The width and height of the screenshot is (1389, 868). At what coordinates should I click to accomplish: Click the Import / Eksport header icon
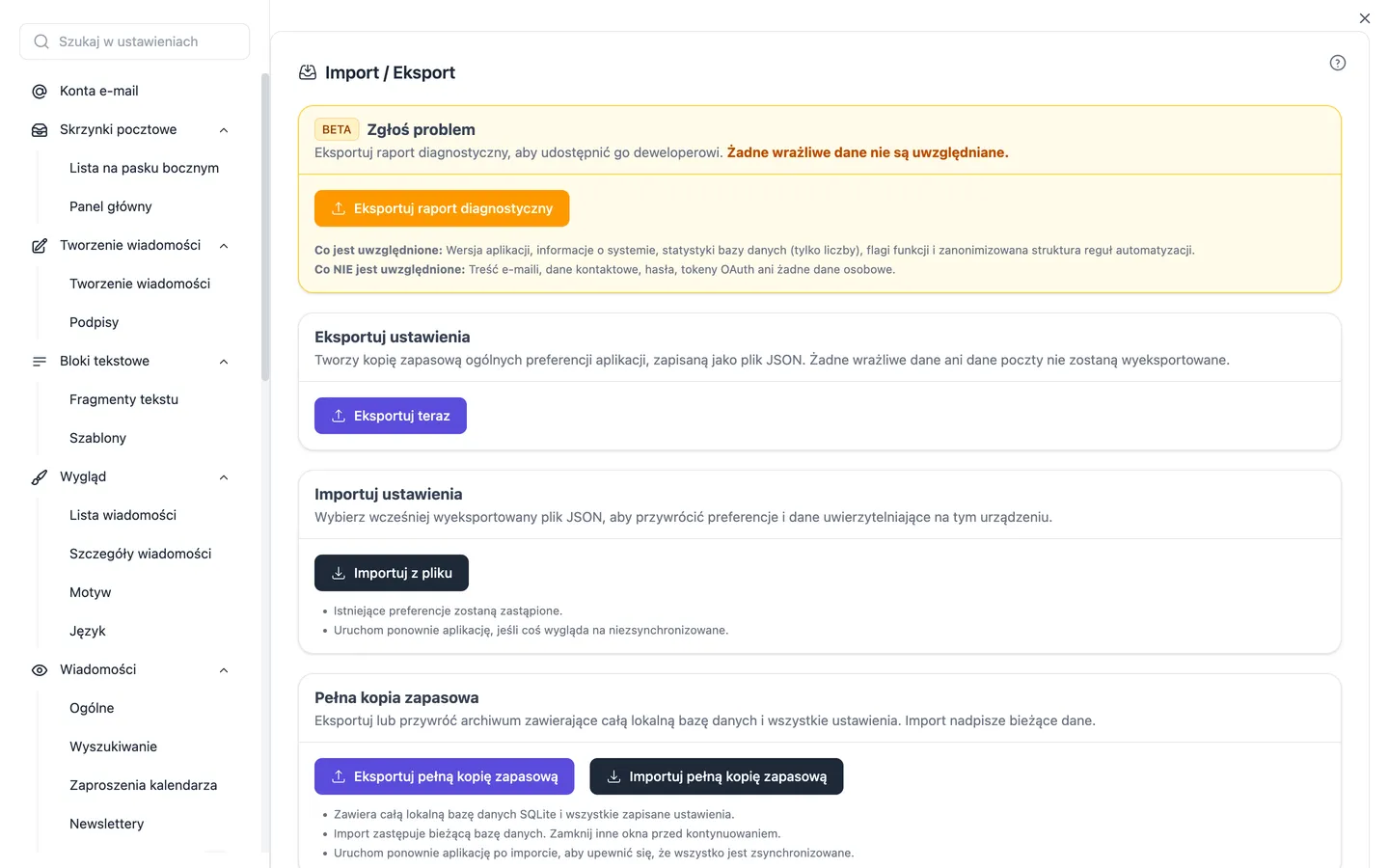308,72
